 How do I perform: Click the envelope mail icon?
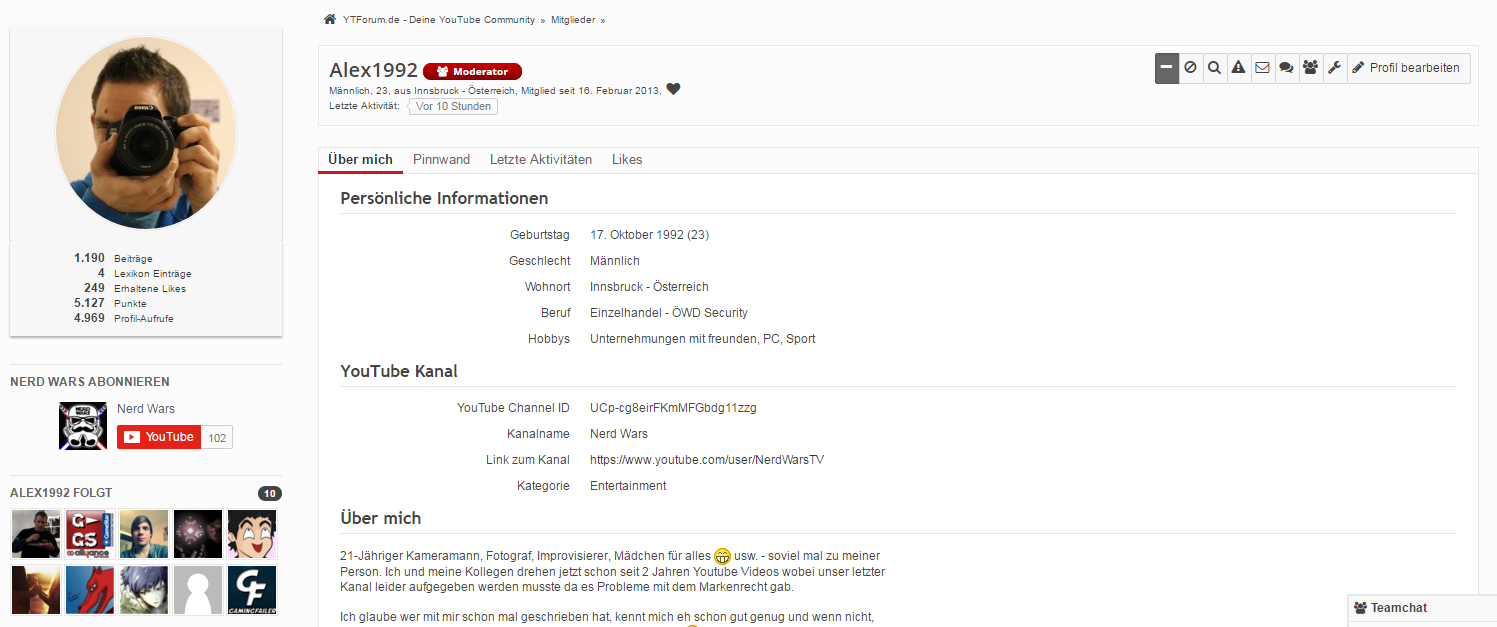tap(1262, 68)
